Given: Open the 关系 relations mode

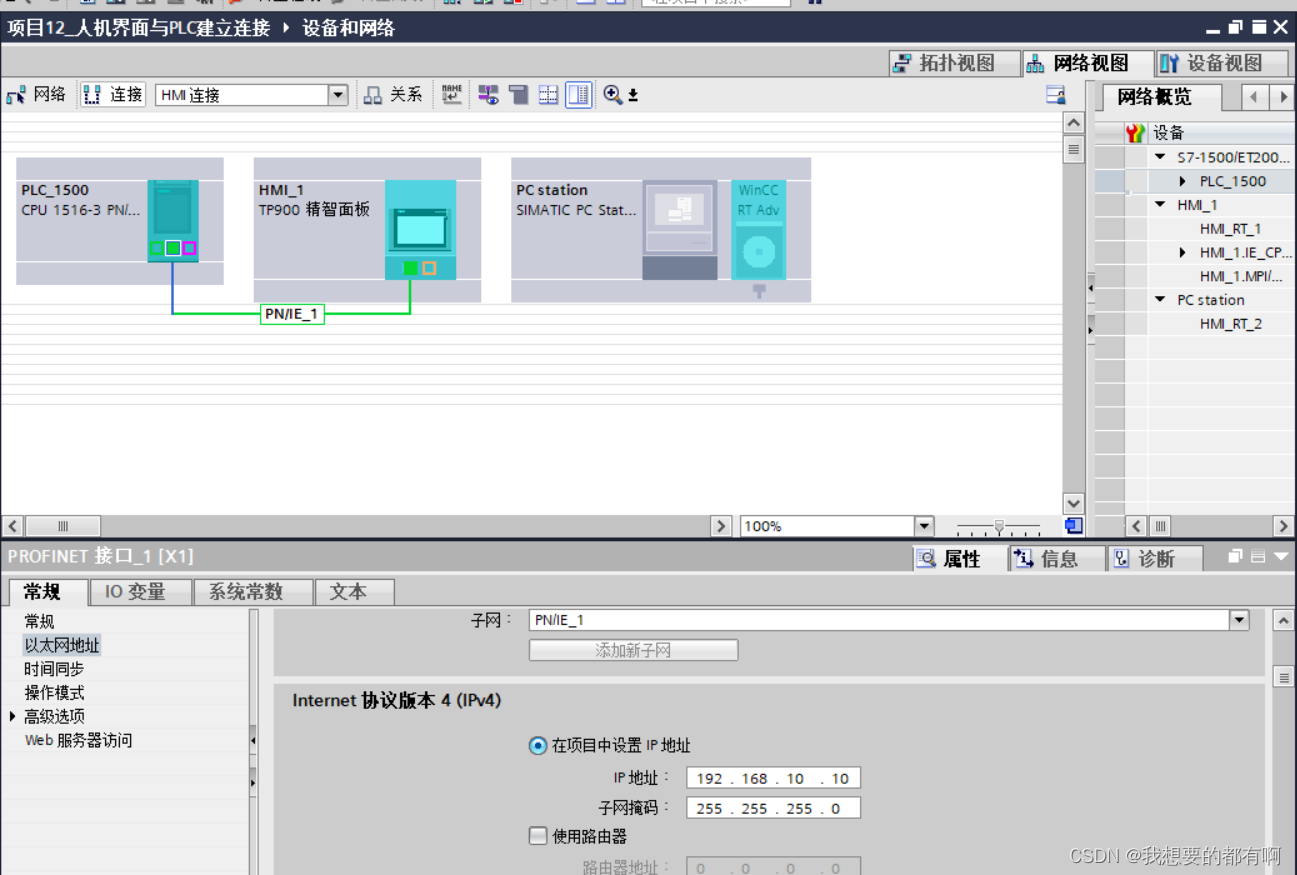Looking at the screenshot, I should [393, 95].
